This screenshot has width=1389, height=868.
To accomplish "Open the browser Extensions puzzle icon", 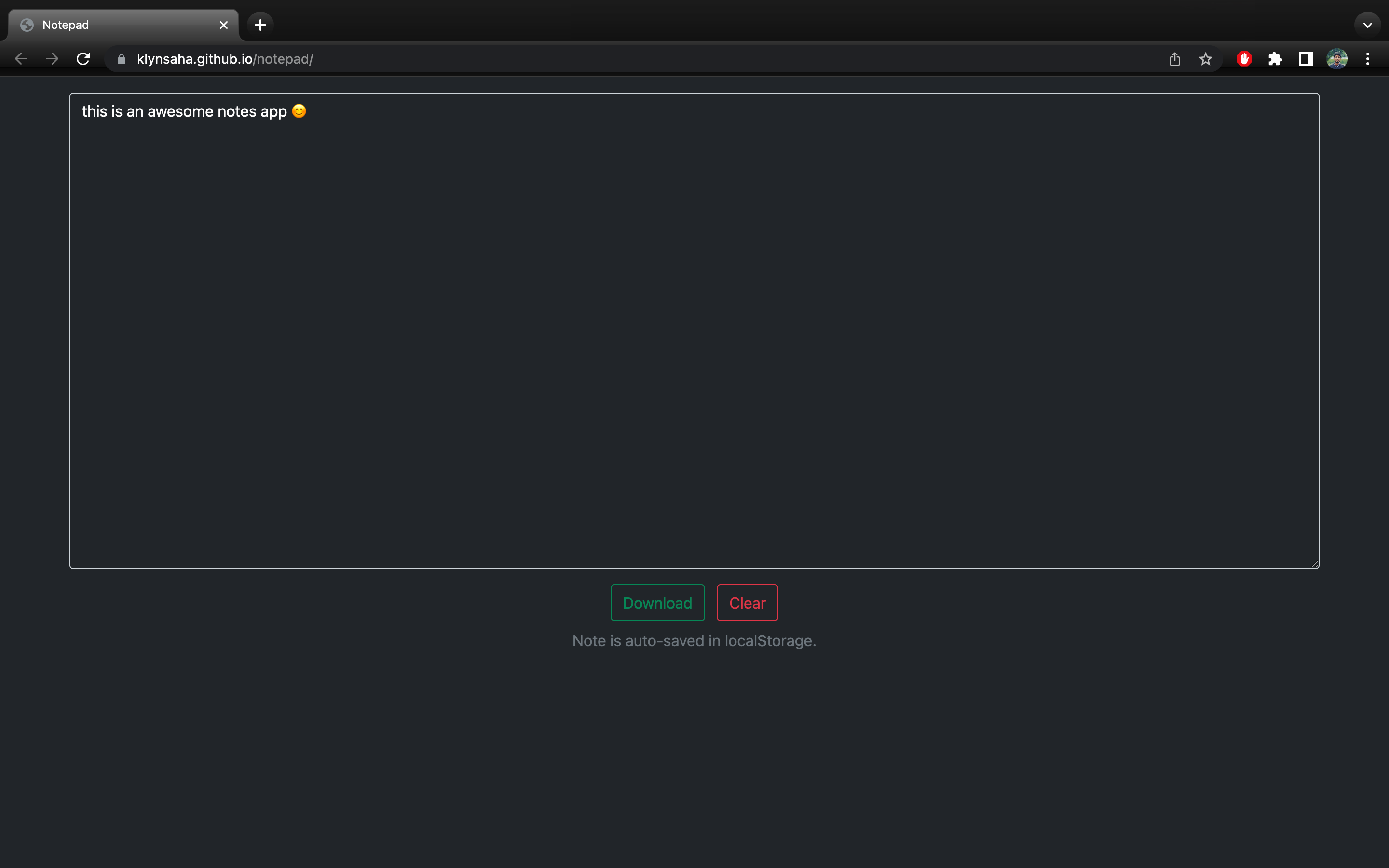I will tap(1275, 58).
